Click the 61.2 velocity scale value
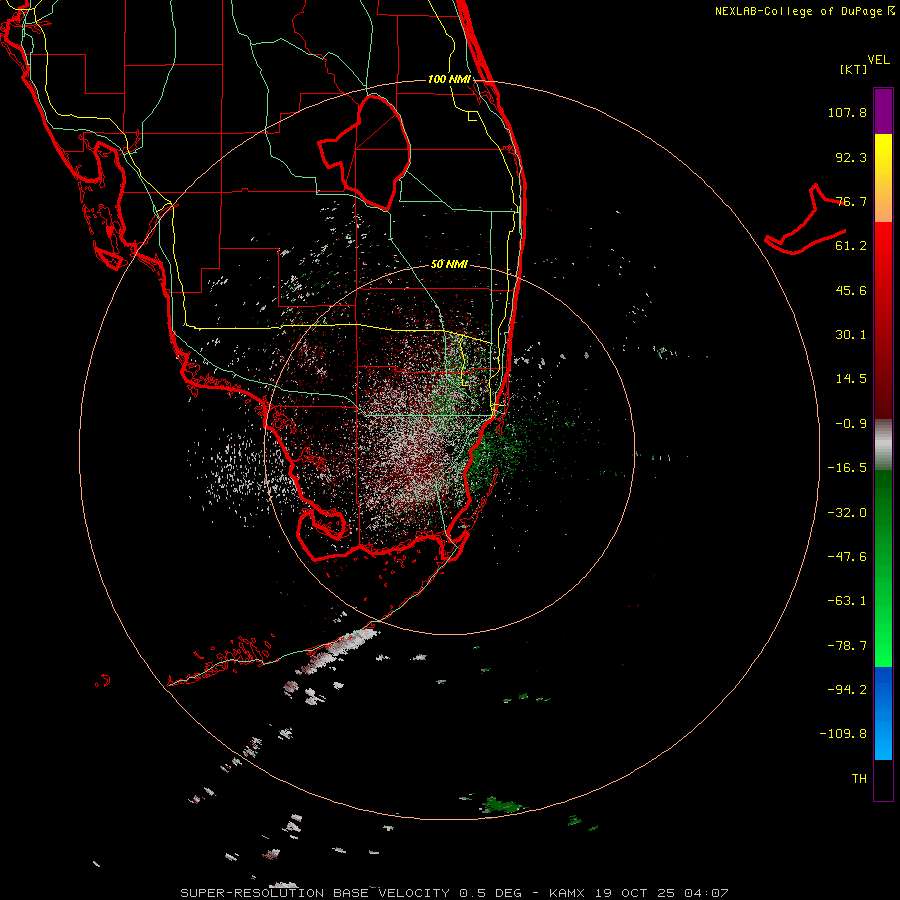900x900 pixels. 851,246
